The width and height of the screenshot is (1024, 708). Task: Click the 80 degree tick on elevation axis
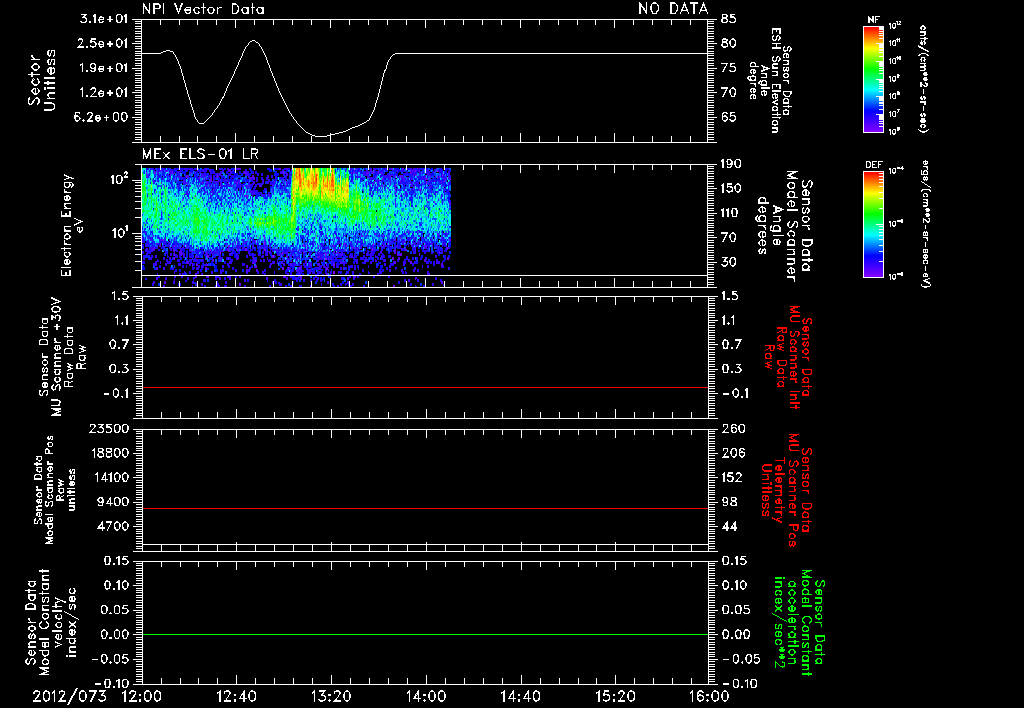pos(728,43)
